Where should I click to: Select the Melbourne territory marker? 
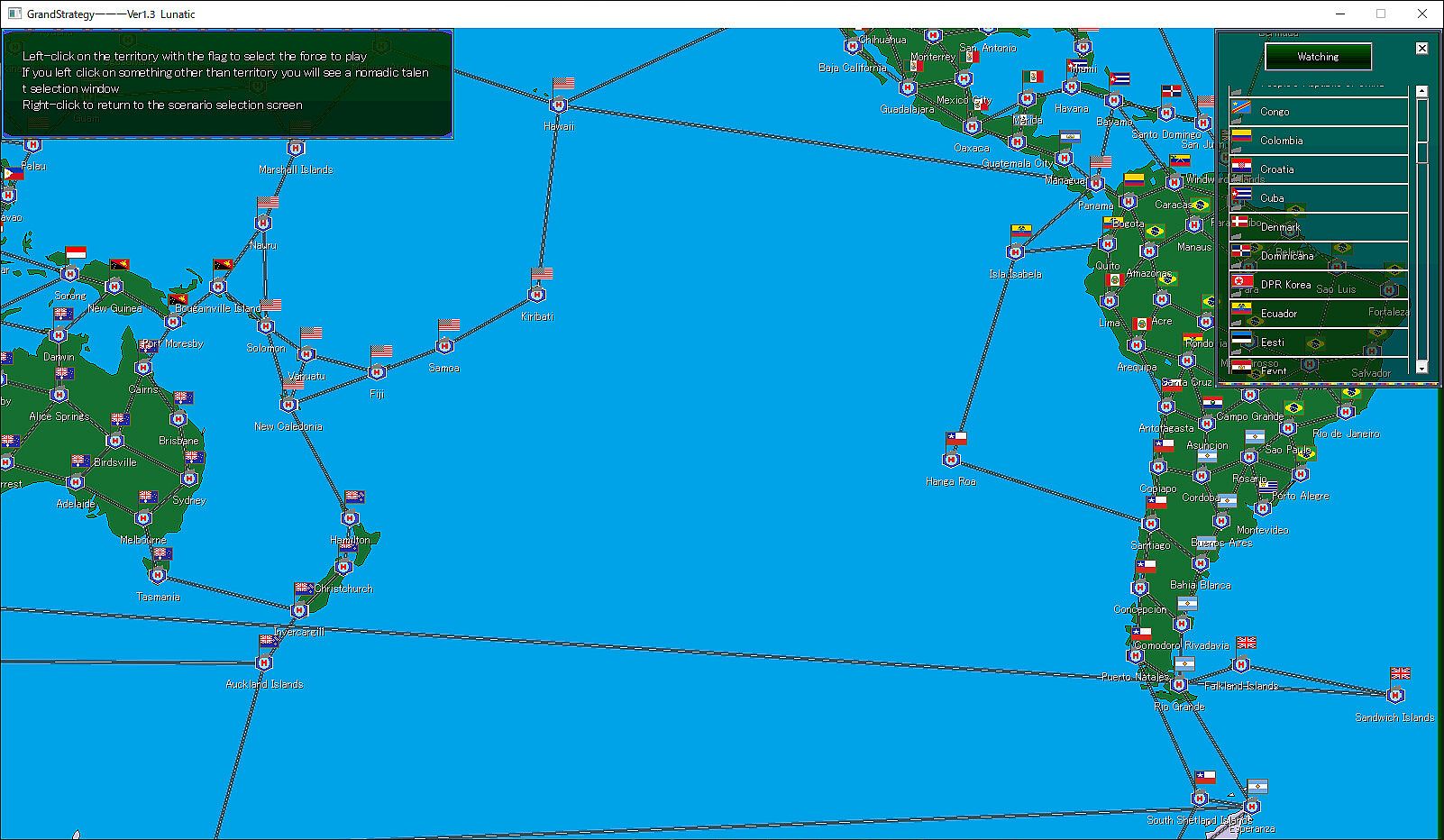point(143,518)
